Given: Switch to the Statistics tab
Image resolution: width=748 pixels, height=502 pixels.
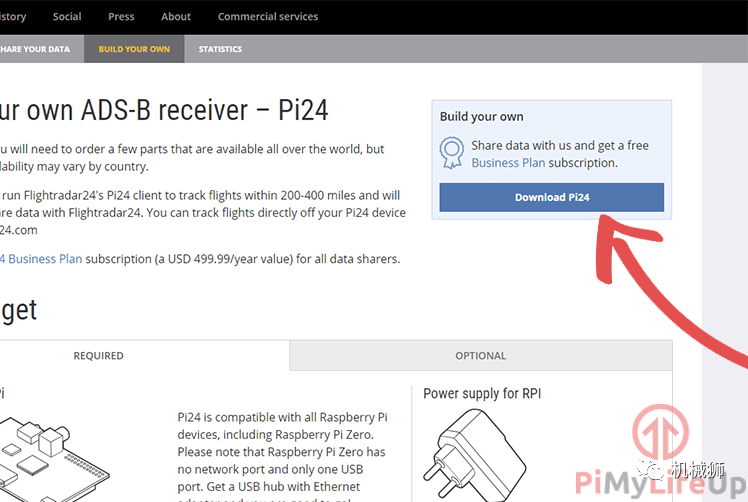Looking at the screenshot, I should (x=220, y=49).
